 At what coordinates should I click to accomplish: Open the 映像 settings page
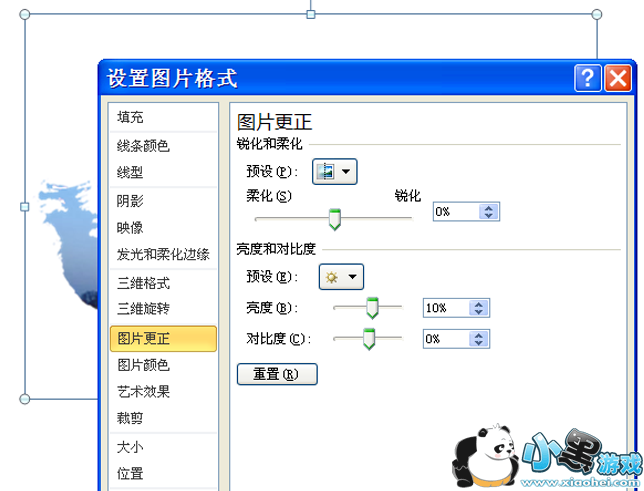pyautogui.click(x=163, y=227)
